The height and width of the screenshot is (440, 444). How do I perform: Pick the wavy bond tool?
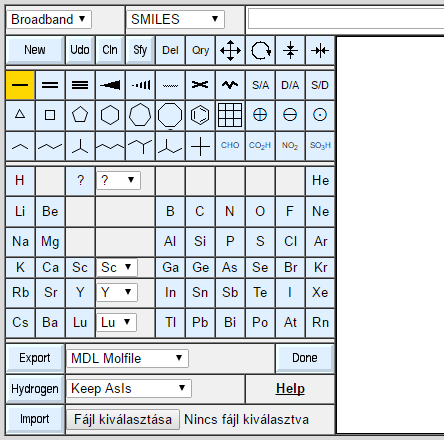(x=230, y=85)
